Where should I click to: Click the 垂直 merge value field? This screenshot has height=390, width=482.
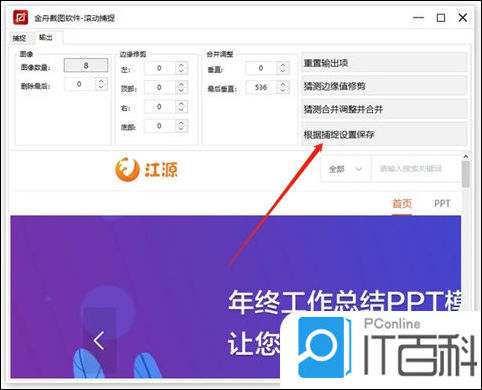click(261, 68)
